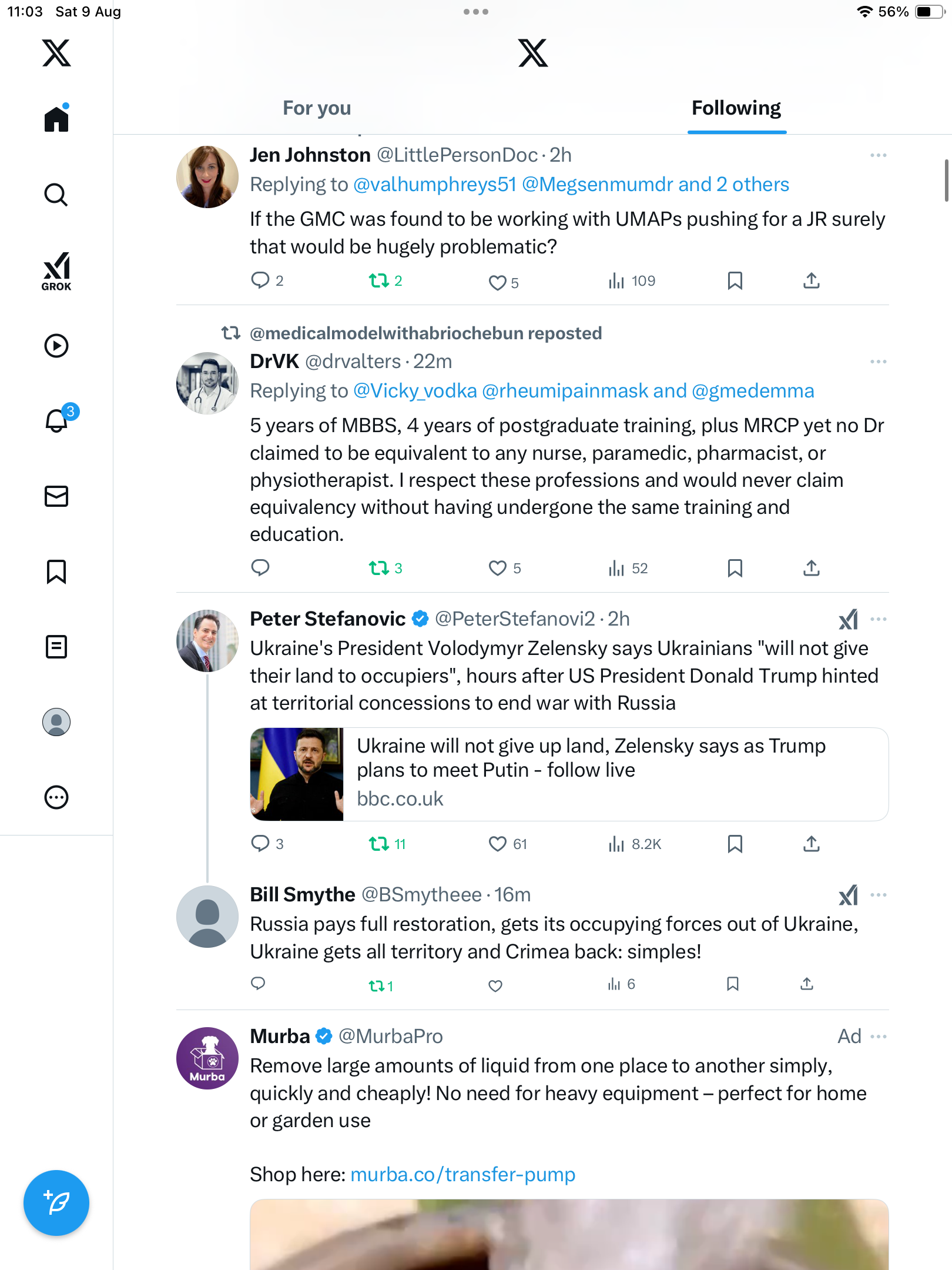This screenshot has height=1270, width=952.
Task: Open @valhumphreys51 profile mention
Action: click(434, 185)
